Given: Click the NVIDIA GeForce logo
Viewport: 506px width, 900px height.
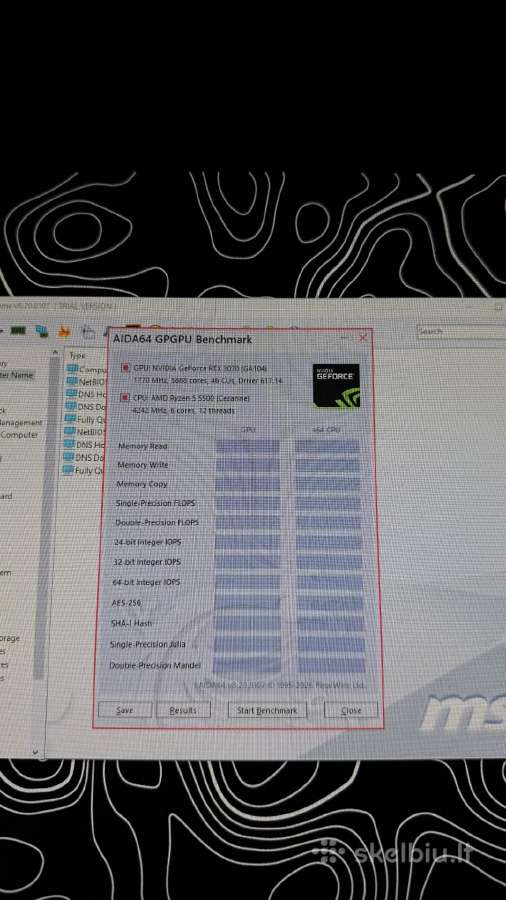Looking at the screenshot, I should (336, 386).
